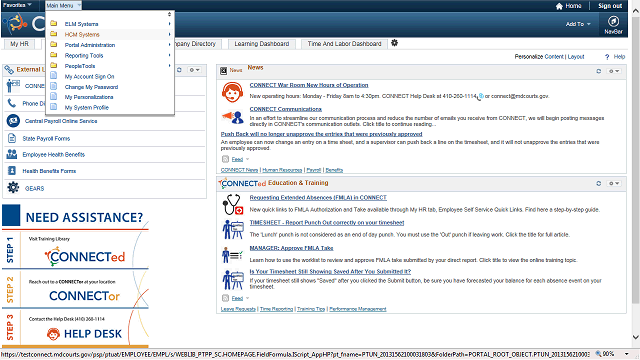Open the Favorites dropdown
640x360 pixels.
click(x=17, y=5)
